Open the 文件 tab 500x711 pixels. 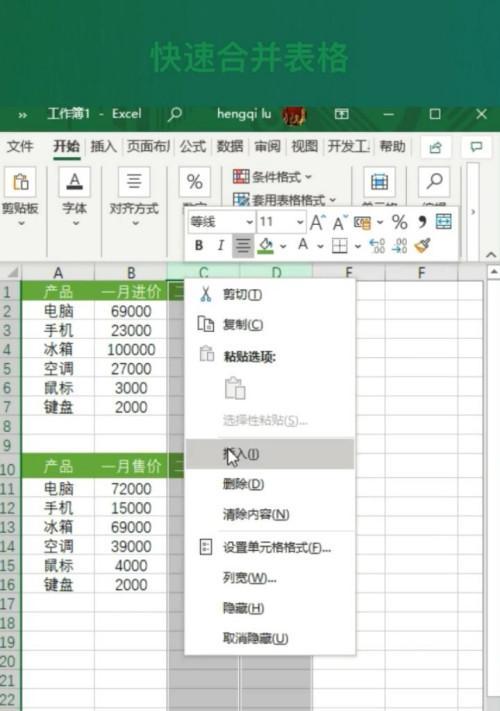tap(20, 146)
